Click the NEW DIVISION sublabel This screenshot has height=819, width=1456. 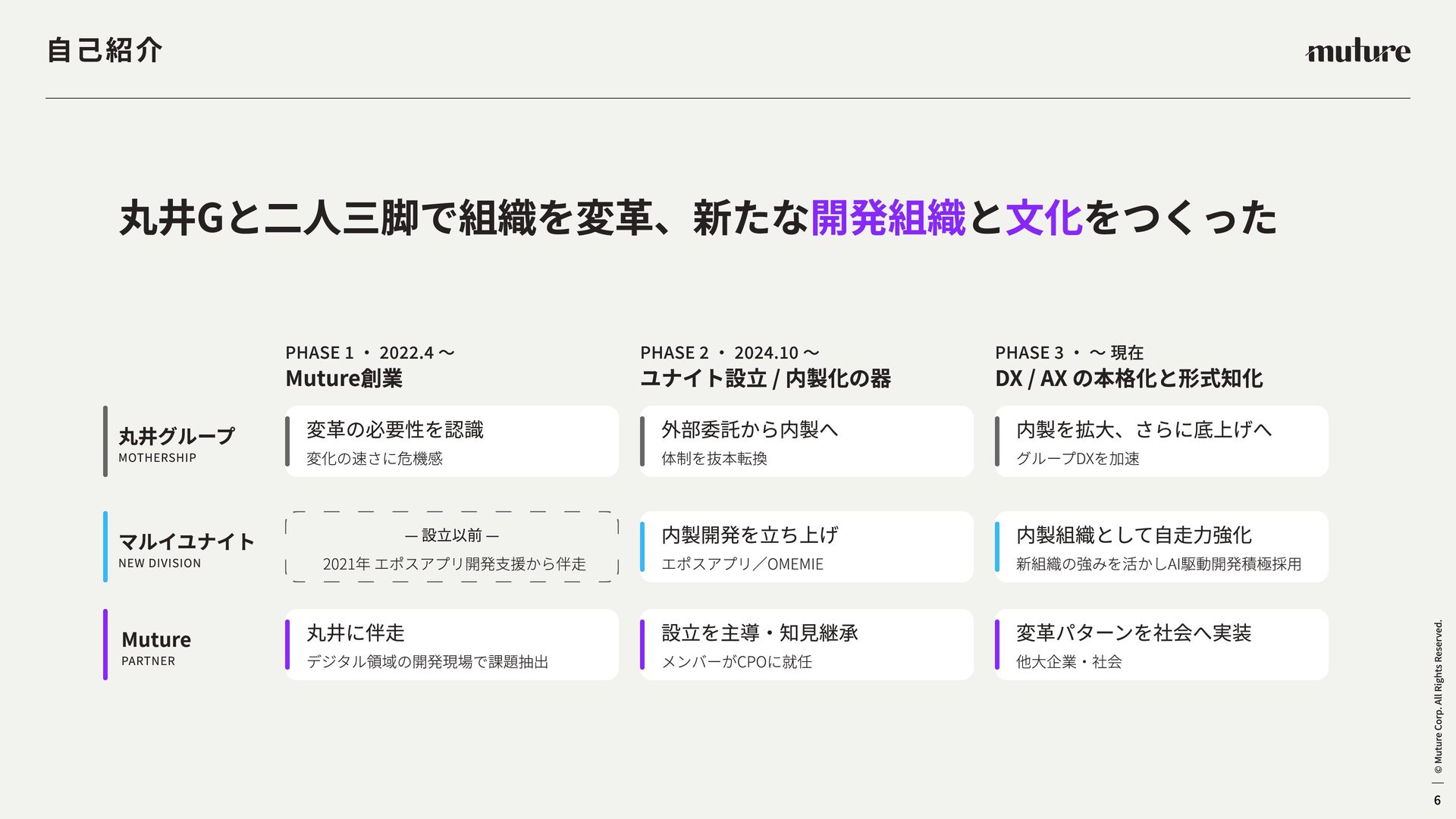tap(159, 563)
